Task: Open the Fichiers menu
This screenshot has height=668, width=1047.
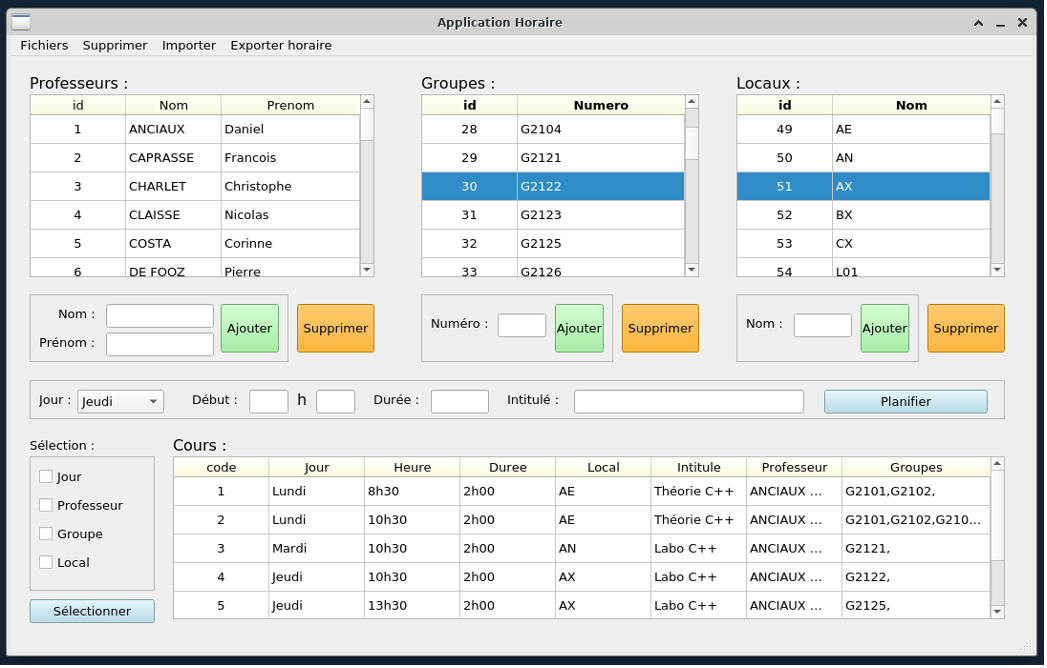Action: [44, 45]
